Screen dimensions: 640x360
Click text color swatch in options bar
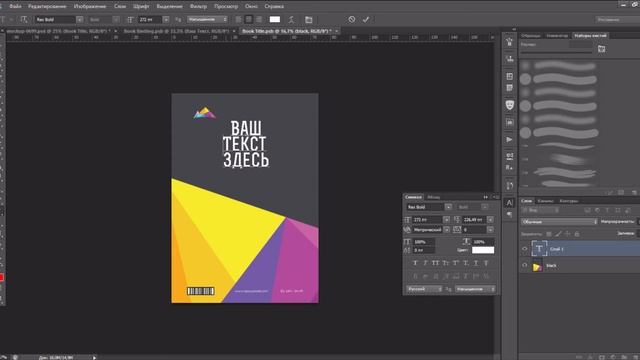tap(275, 20)
